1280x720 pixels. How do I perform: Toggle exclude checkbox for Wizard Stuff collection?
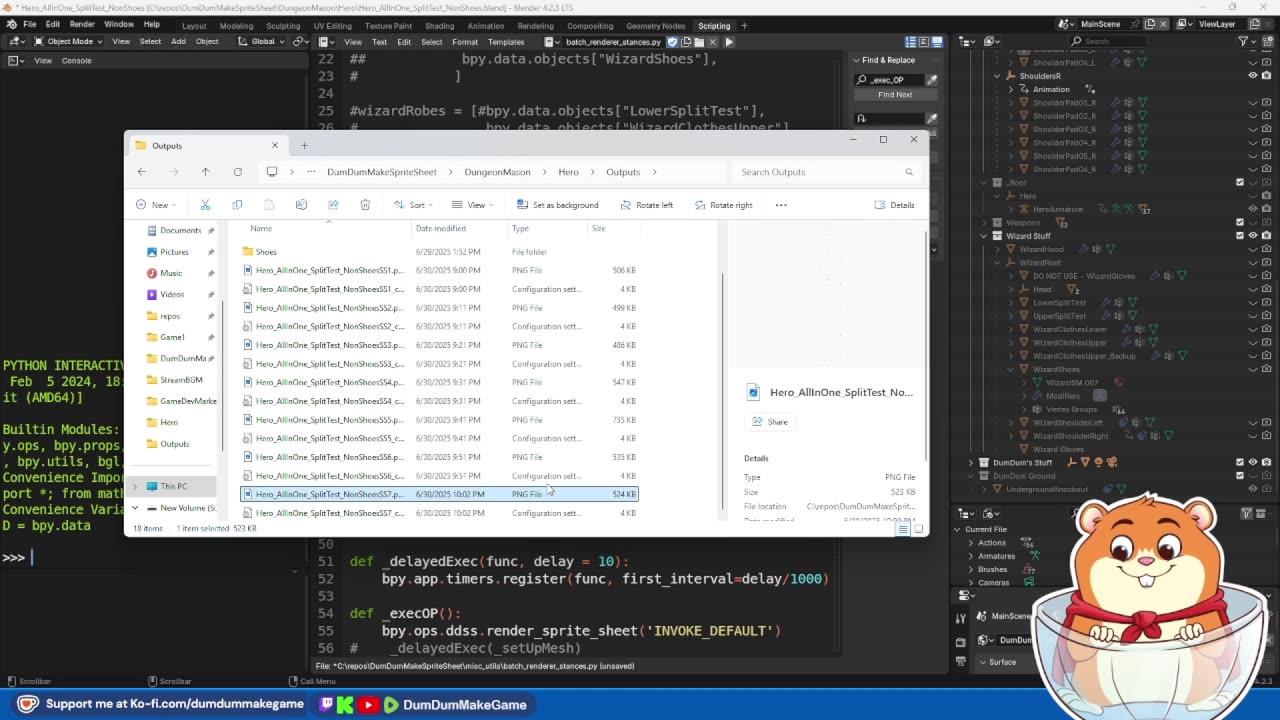pyautogui.click(x=1240, y=236)
